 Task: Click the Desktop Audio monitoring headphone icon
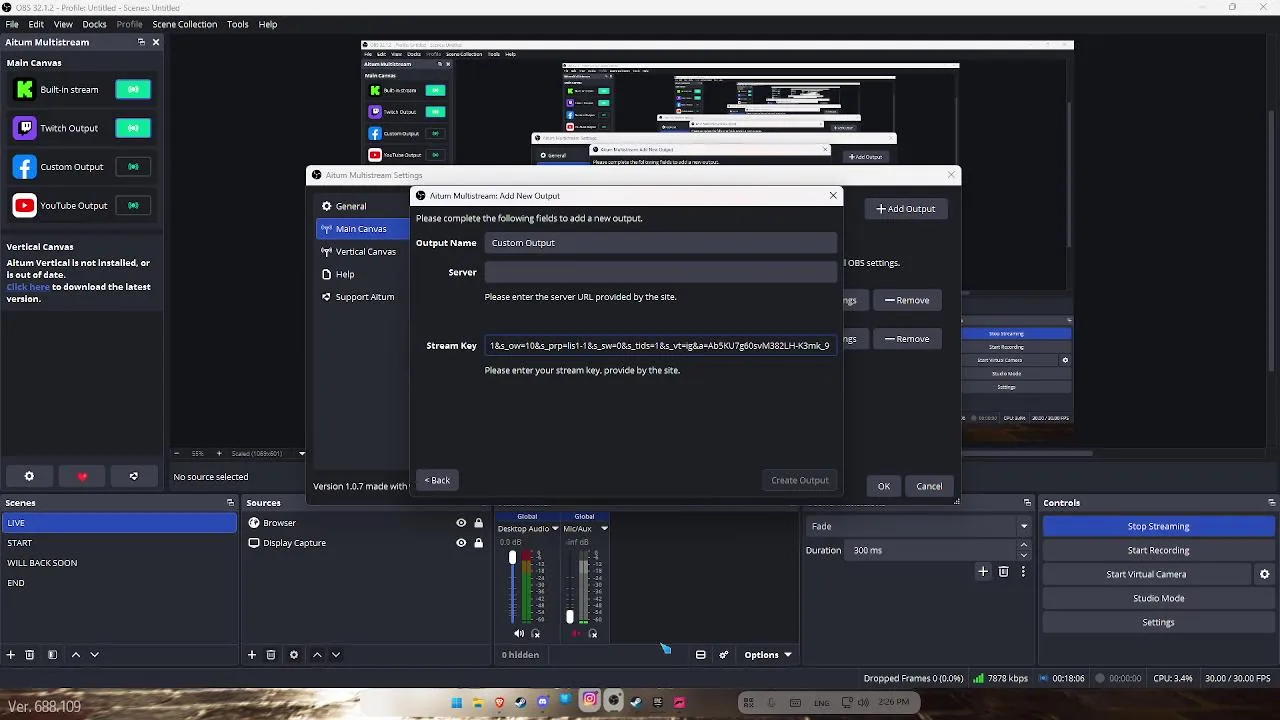pyautogui.click(x=536, y=634)
